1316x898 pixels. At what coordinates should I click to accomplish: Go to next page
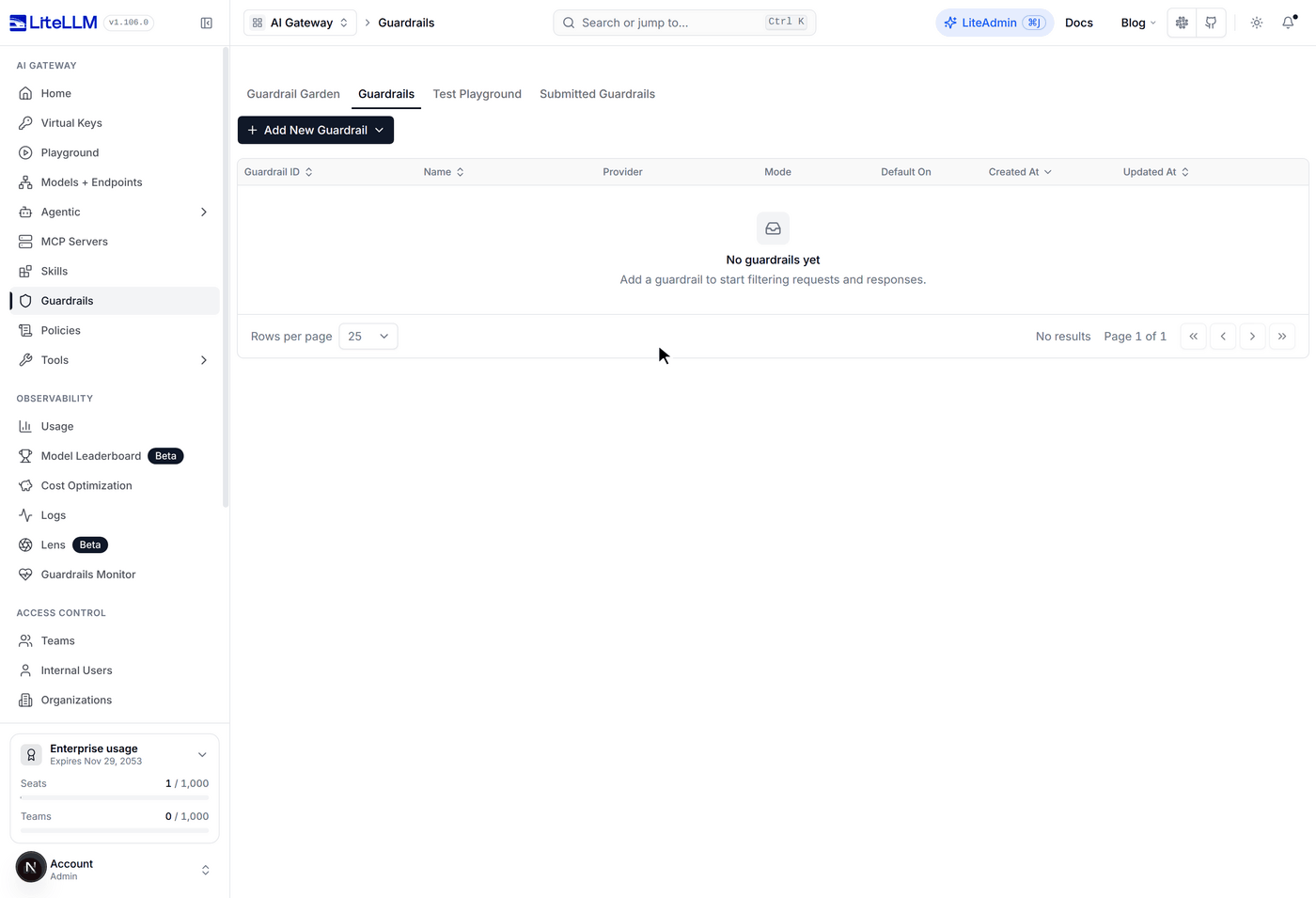click(x=1252, y=336)
